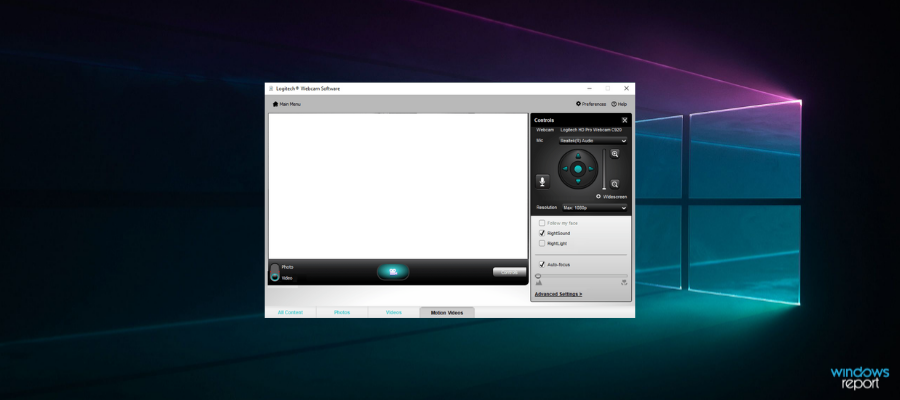Start video recording with the capture button
The image size is (900, 400).
(393, 271)
